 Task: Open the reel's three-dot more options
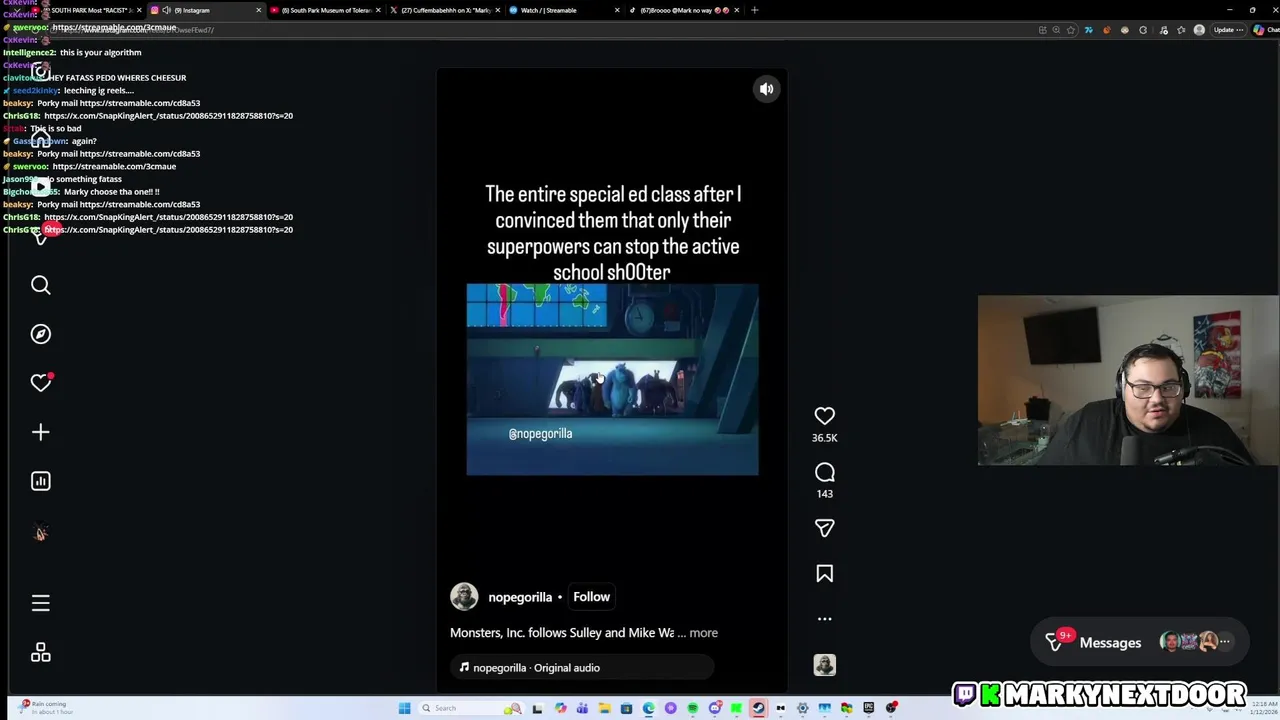coord(824,619)
